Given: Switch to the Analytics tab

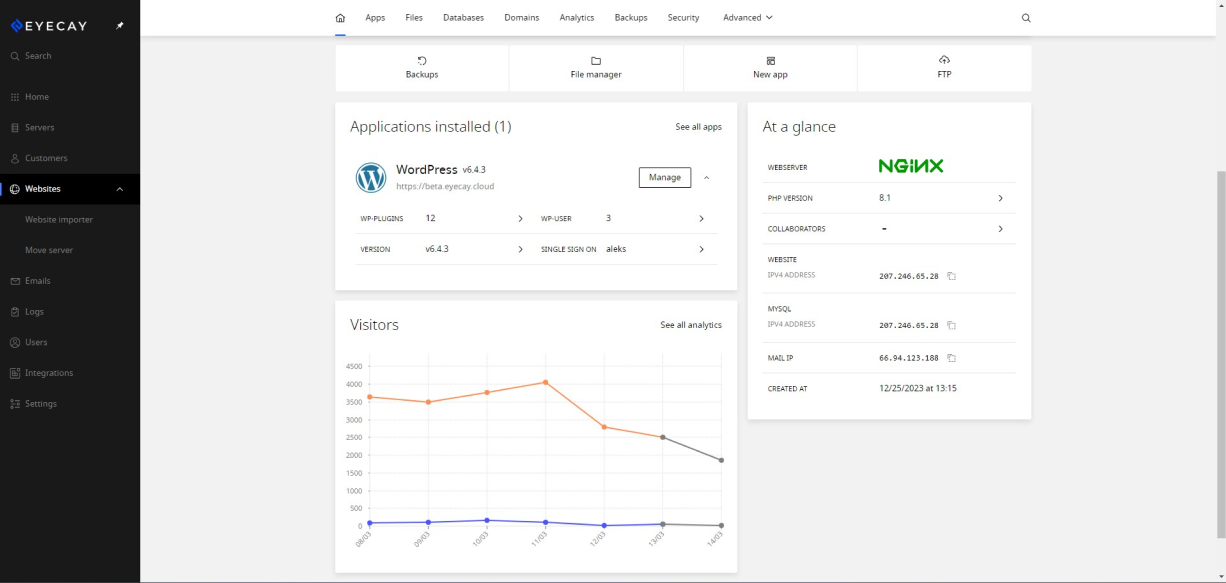Looking at the screenshot, I should pos(577,18).
